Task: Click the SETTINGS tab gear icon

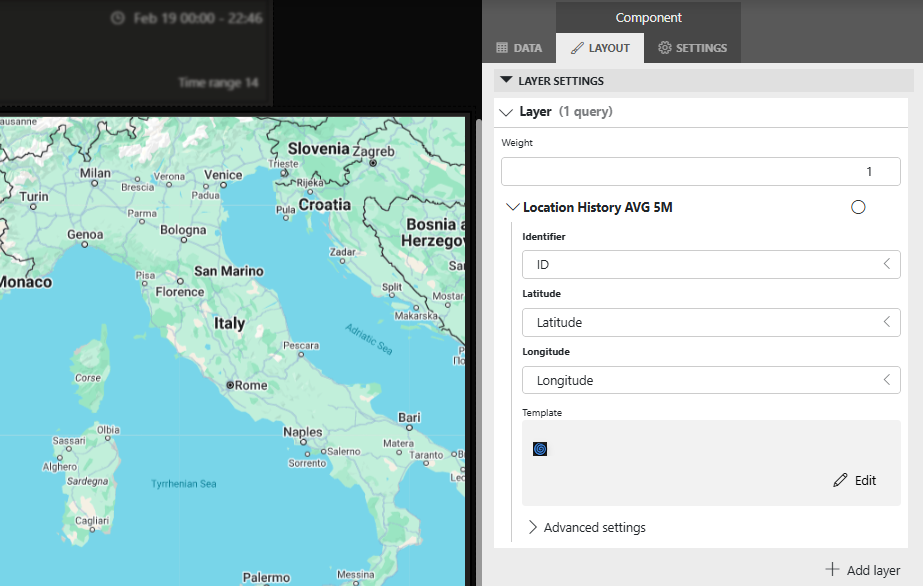Action: point(665,48)
